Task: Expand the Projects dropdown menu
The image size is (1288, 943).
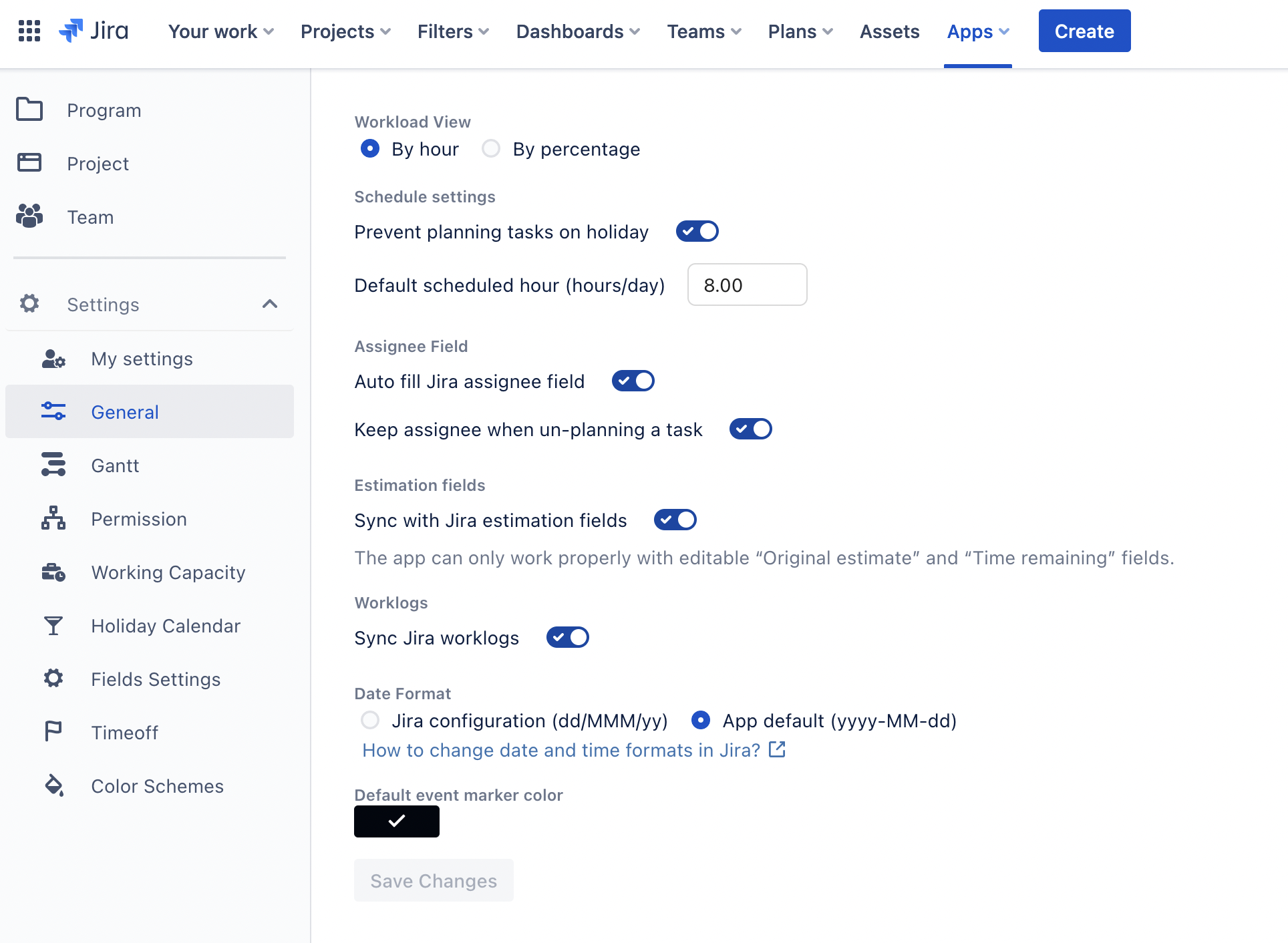Action: pos(345,31)
